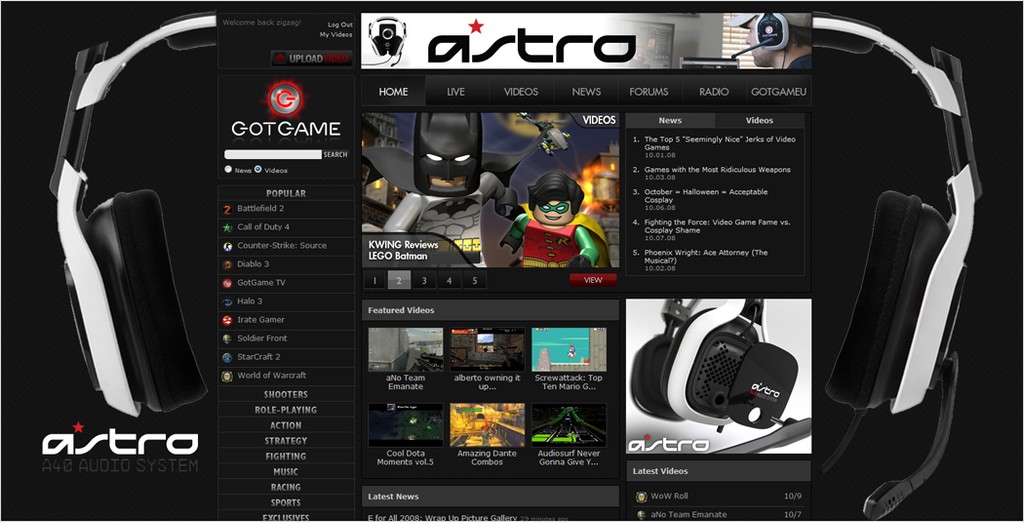This screenshot has height=522, width=1024.
Task: Click the Log Out link
Action: [340, 25]
